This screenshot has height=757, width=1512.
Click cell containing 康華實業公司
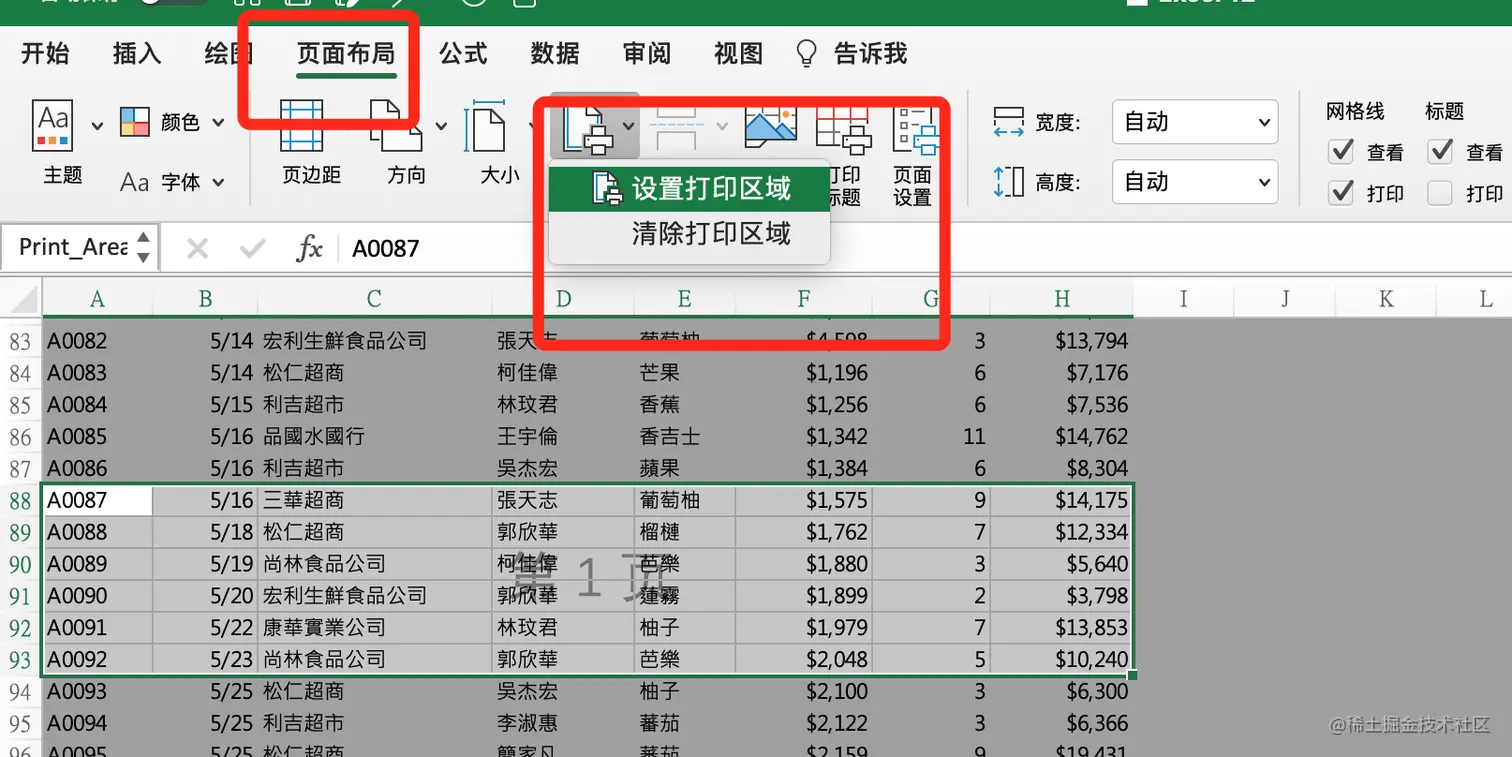374,628
